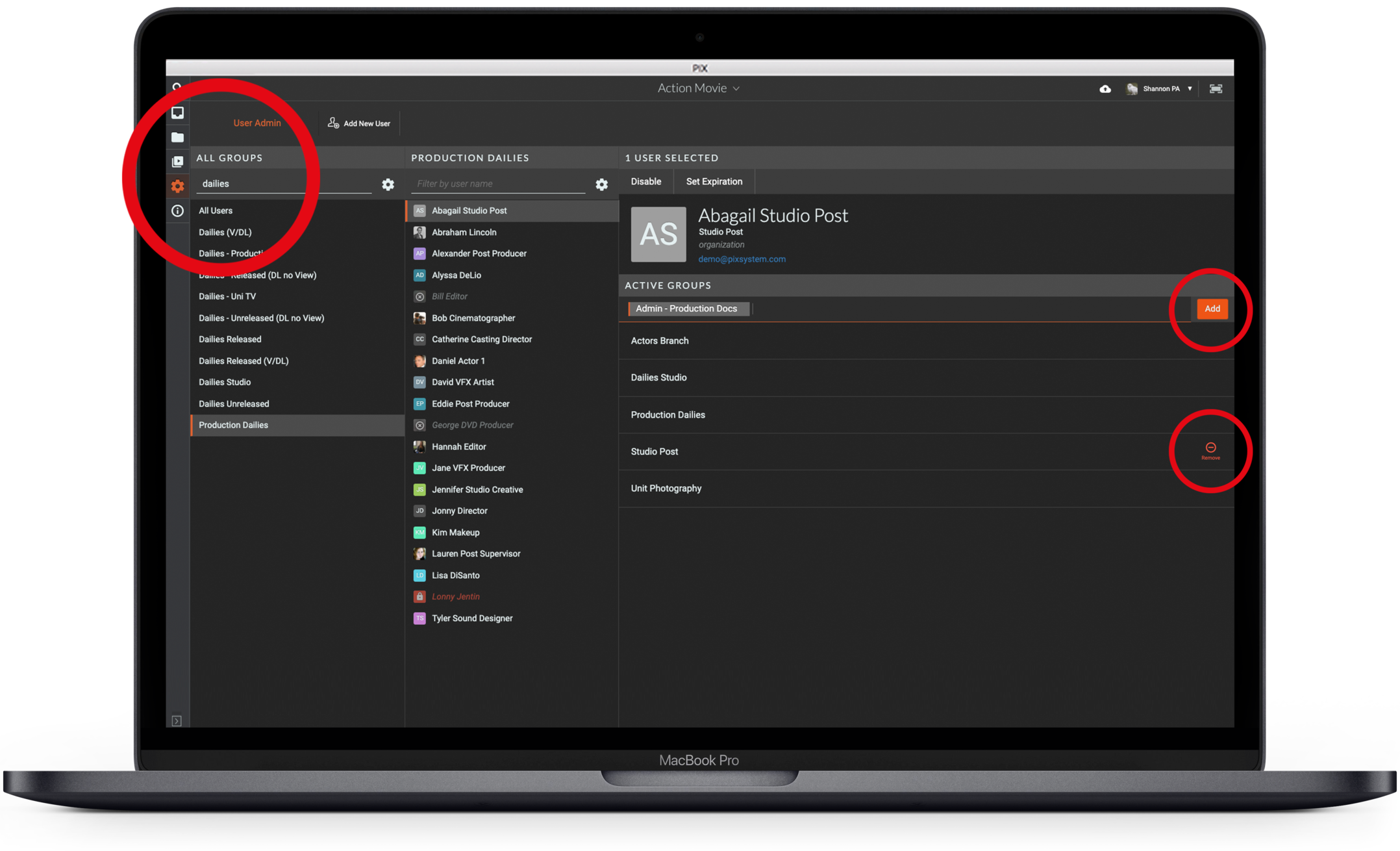Open the playlists media icon in sidebar
The width and height of the screenshot is (1400, 851).
pyautogui.click(x=177, y=162)
